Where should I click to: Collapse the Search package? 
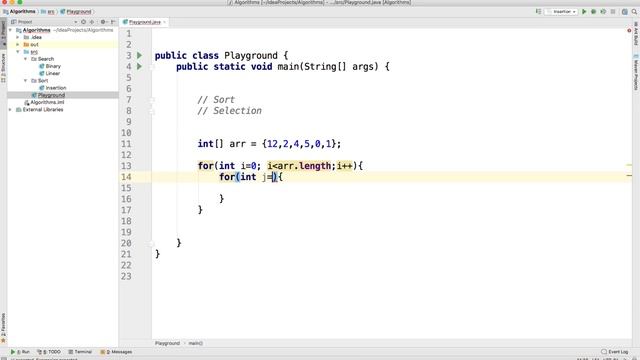pos(26,59)
